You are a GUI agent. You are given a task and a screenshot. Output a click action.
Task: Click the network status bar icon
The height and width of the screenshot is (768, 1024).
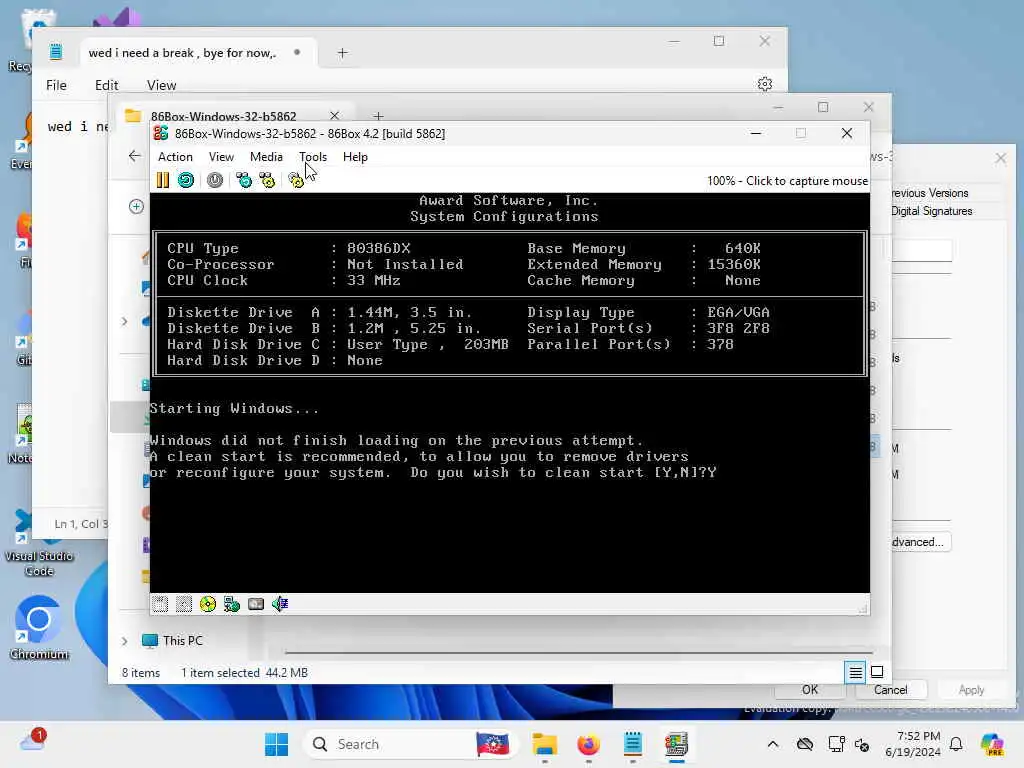coord(232,604)
